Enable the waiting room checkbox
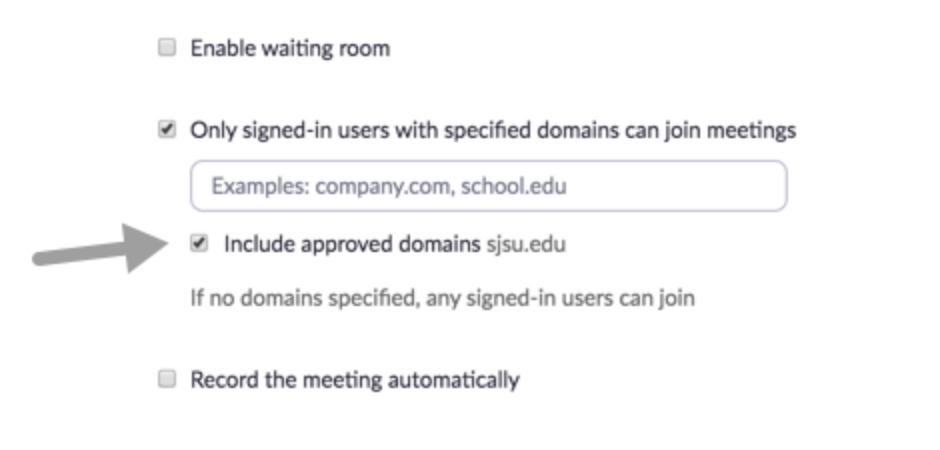 coord(167,48)
